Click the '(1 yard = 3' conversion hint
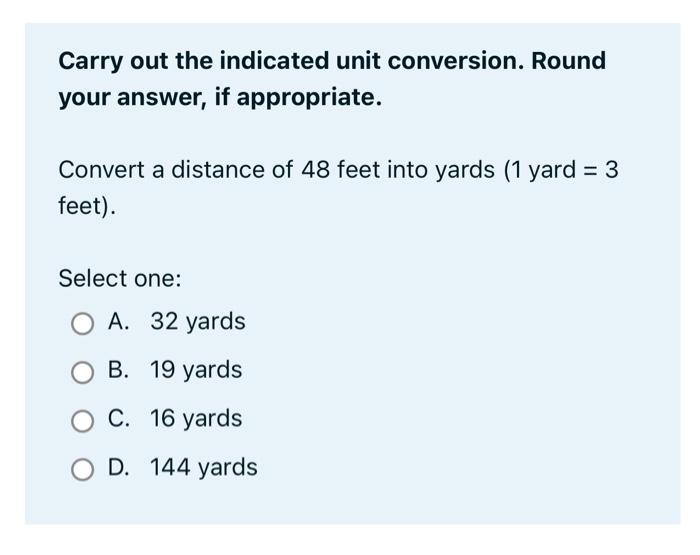Screen dimensions: 700x555 pyautogui.click(x=561, y=171)
